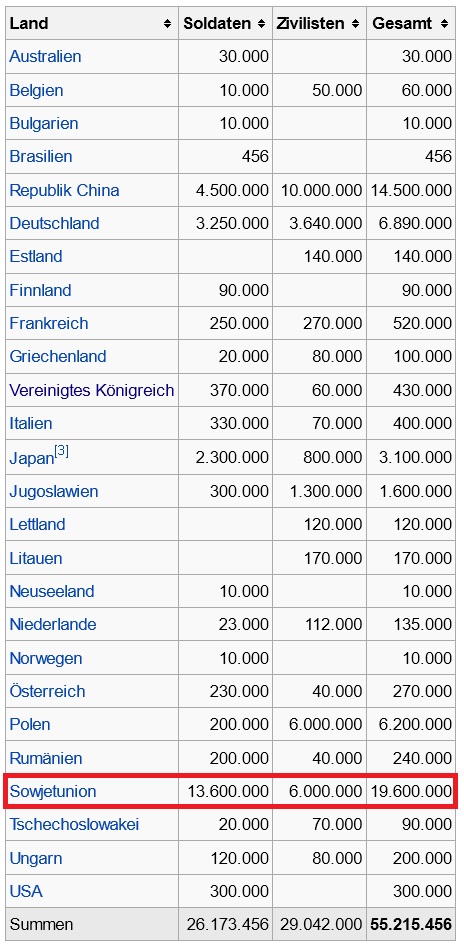Open the Australien link
464x947 pixels.
coord(45,57)
